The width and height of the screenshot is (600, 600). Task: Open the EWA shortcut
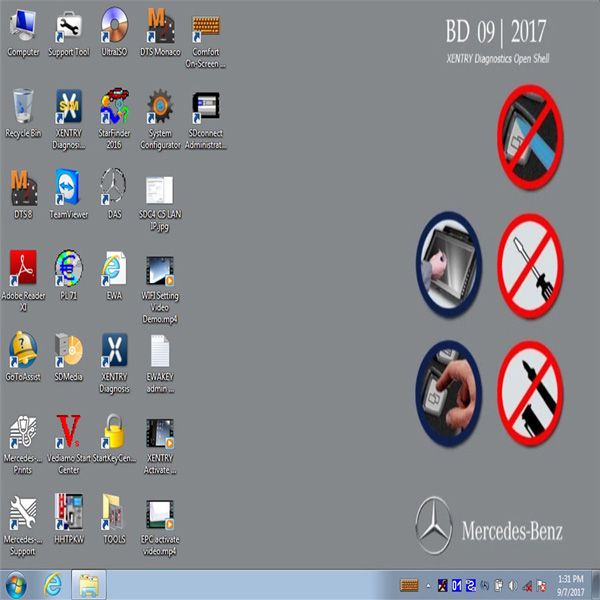(114, 276)
